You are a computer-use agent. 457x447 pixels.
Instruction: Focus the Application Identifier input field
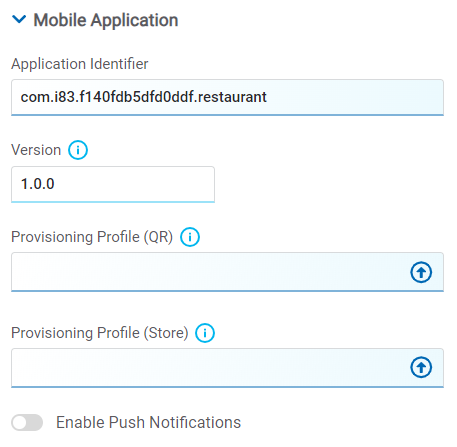point(227,97)
